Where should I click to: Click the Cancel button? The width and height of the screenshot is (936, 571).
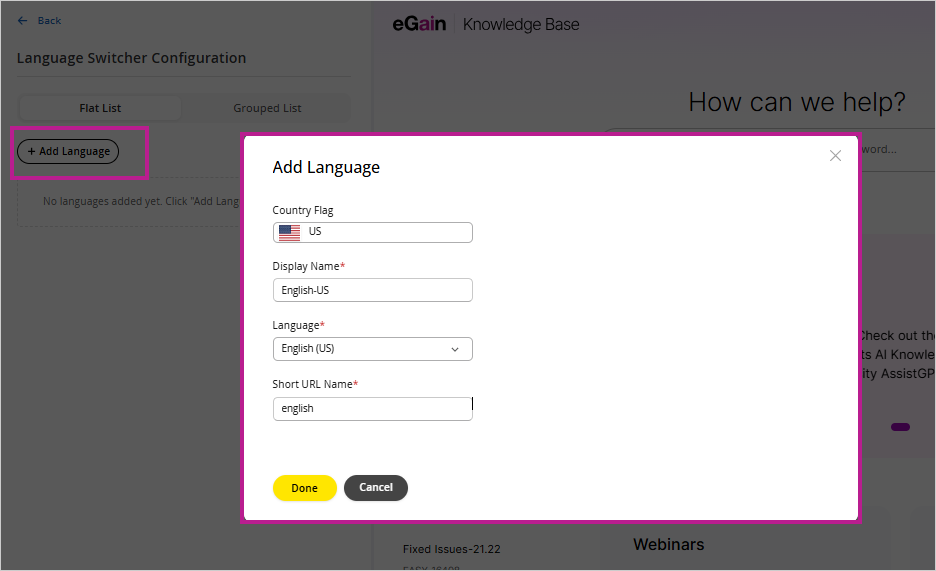pos(376,487)
